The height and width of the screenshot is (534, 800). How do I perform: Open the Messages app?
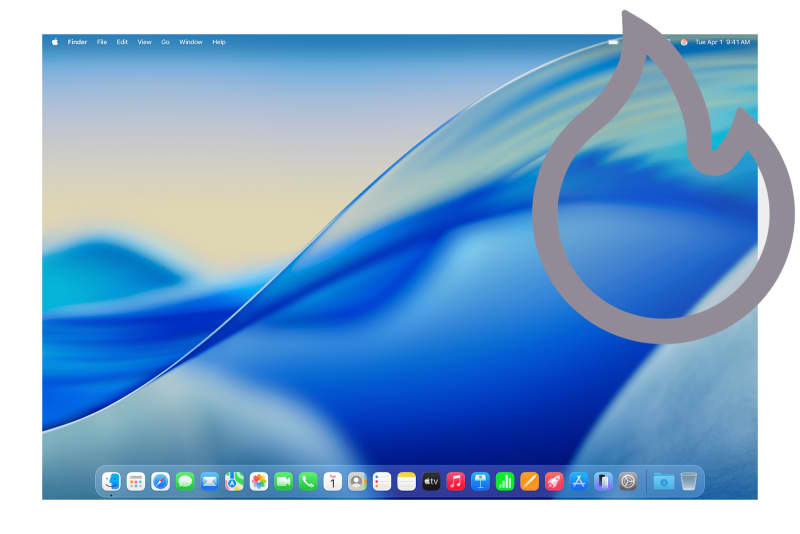click(185, 481)
